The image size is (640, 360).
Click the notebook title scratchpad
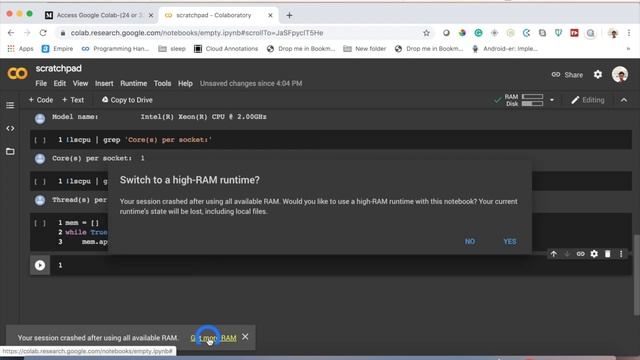tap(58, 69)
